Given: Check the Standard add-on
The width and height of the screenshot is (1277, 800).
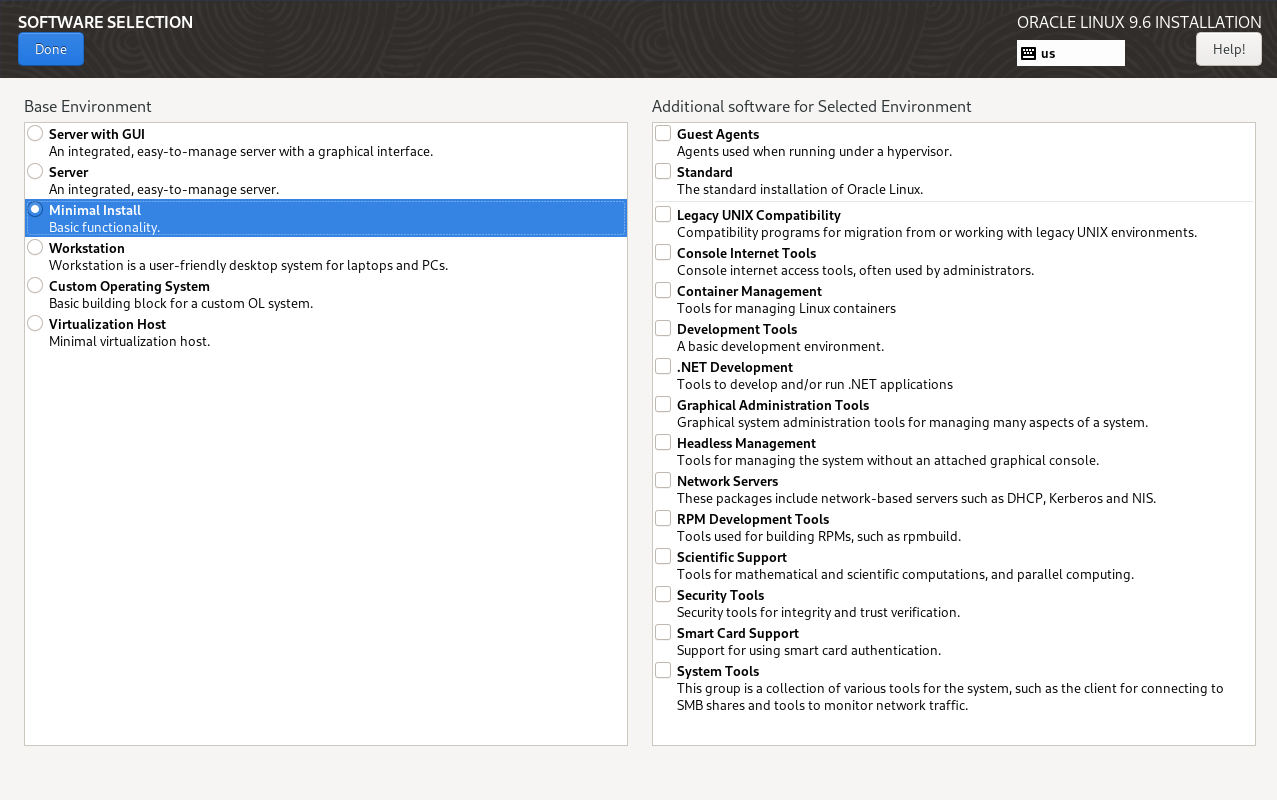Looking at the screenshot, I should point(663,172).
